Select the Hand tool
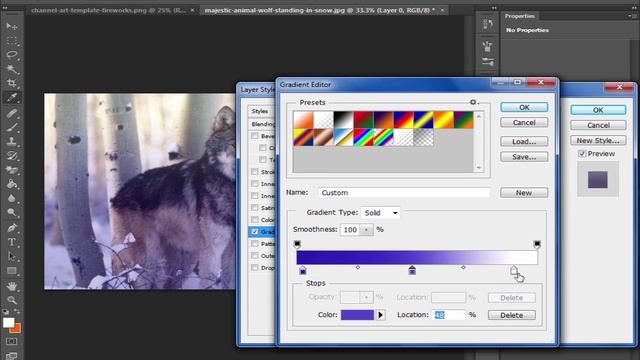 click(11, 286)
